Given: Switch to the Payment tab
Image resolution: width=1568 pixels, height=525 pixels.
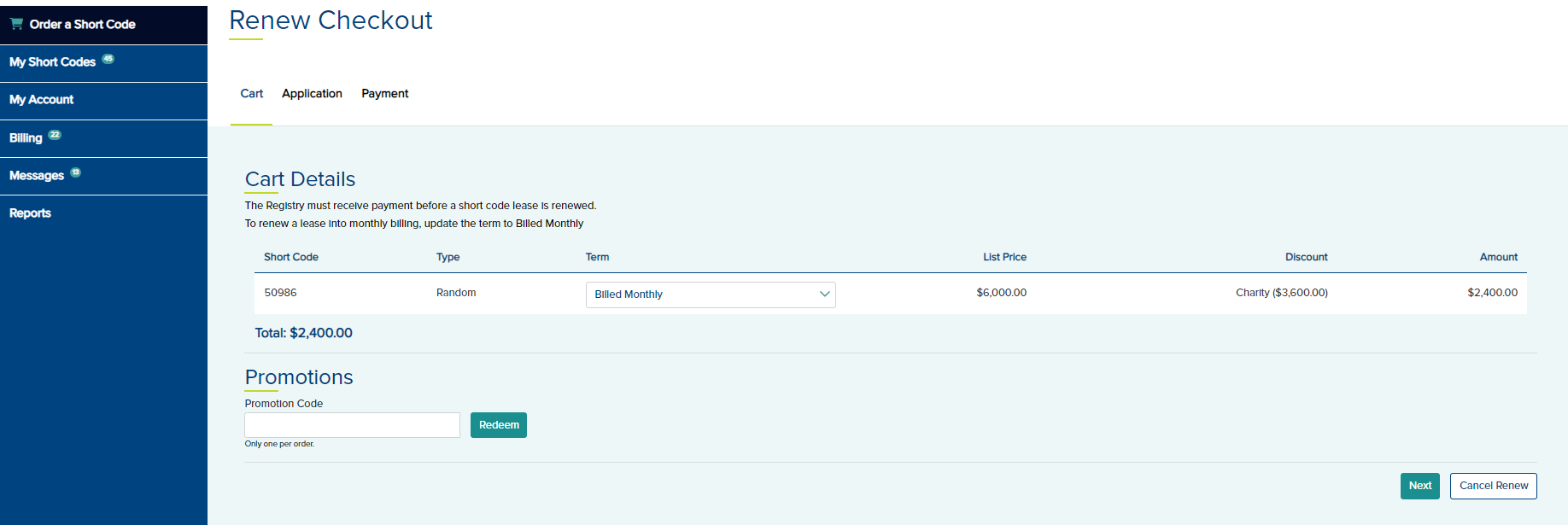Looking at the screenshot, I should (x=384, y=94).
